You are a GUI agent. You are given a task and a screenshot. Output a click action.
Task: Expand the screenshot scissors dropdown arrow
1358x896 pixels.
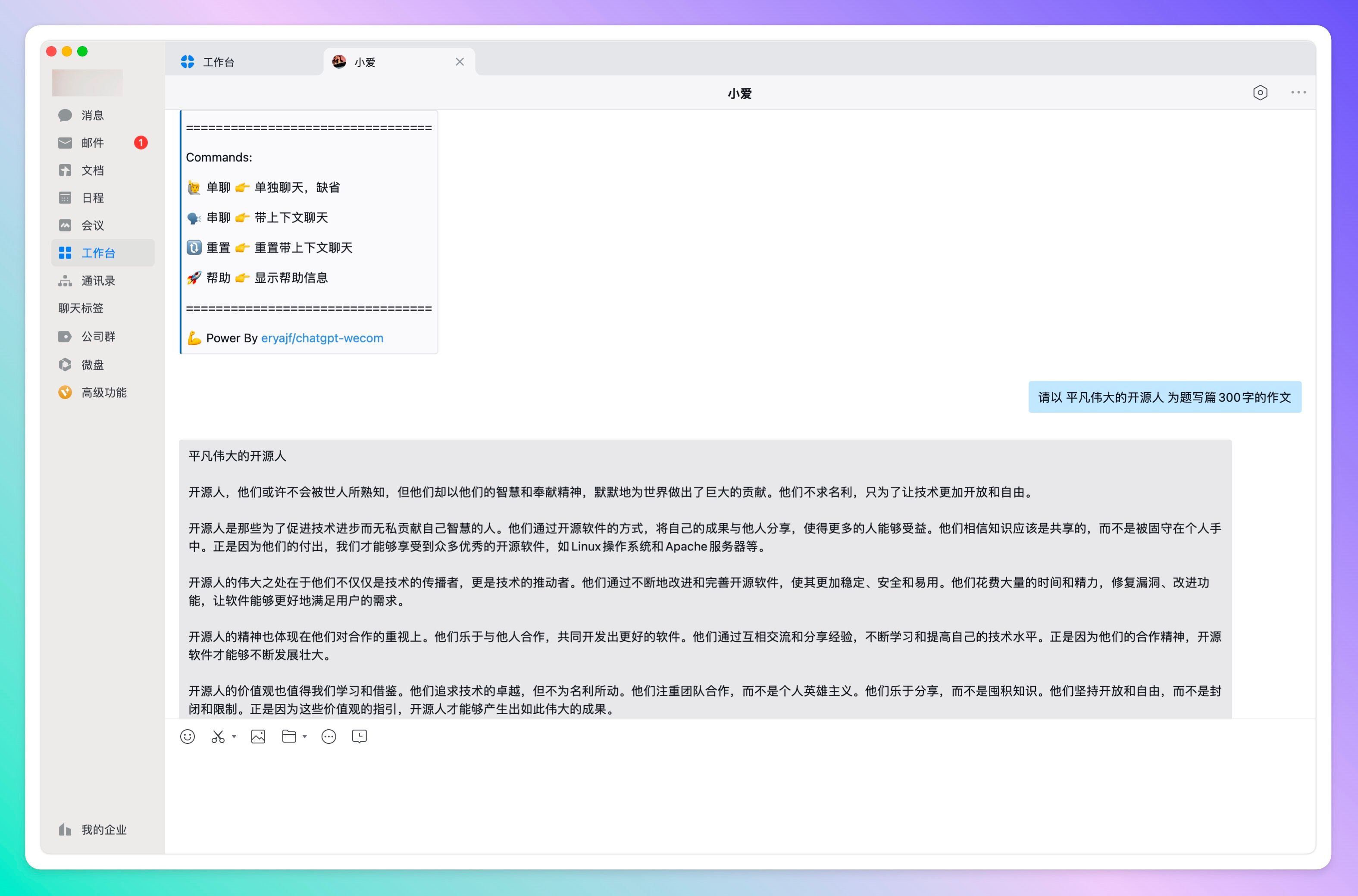click(x=235, y=737)
